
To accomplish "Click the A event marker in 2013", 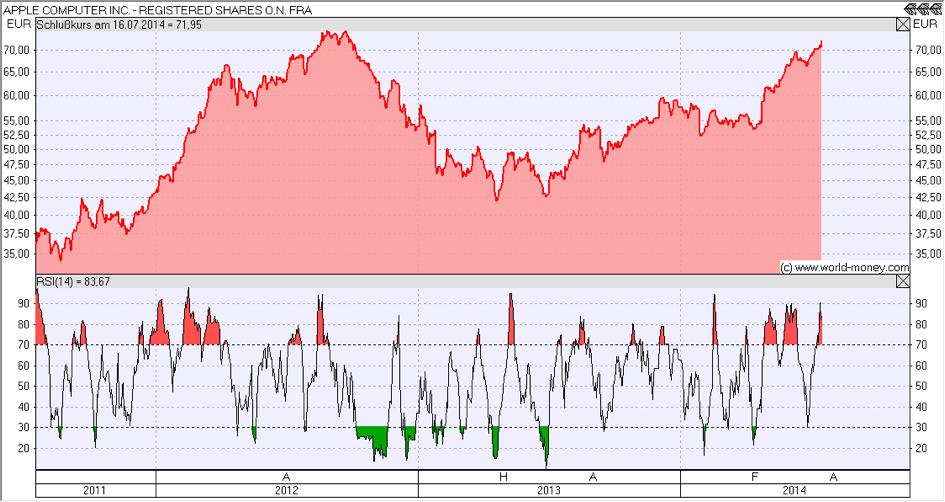I will (593, 477).
